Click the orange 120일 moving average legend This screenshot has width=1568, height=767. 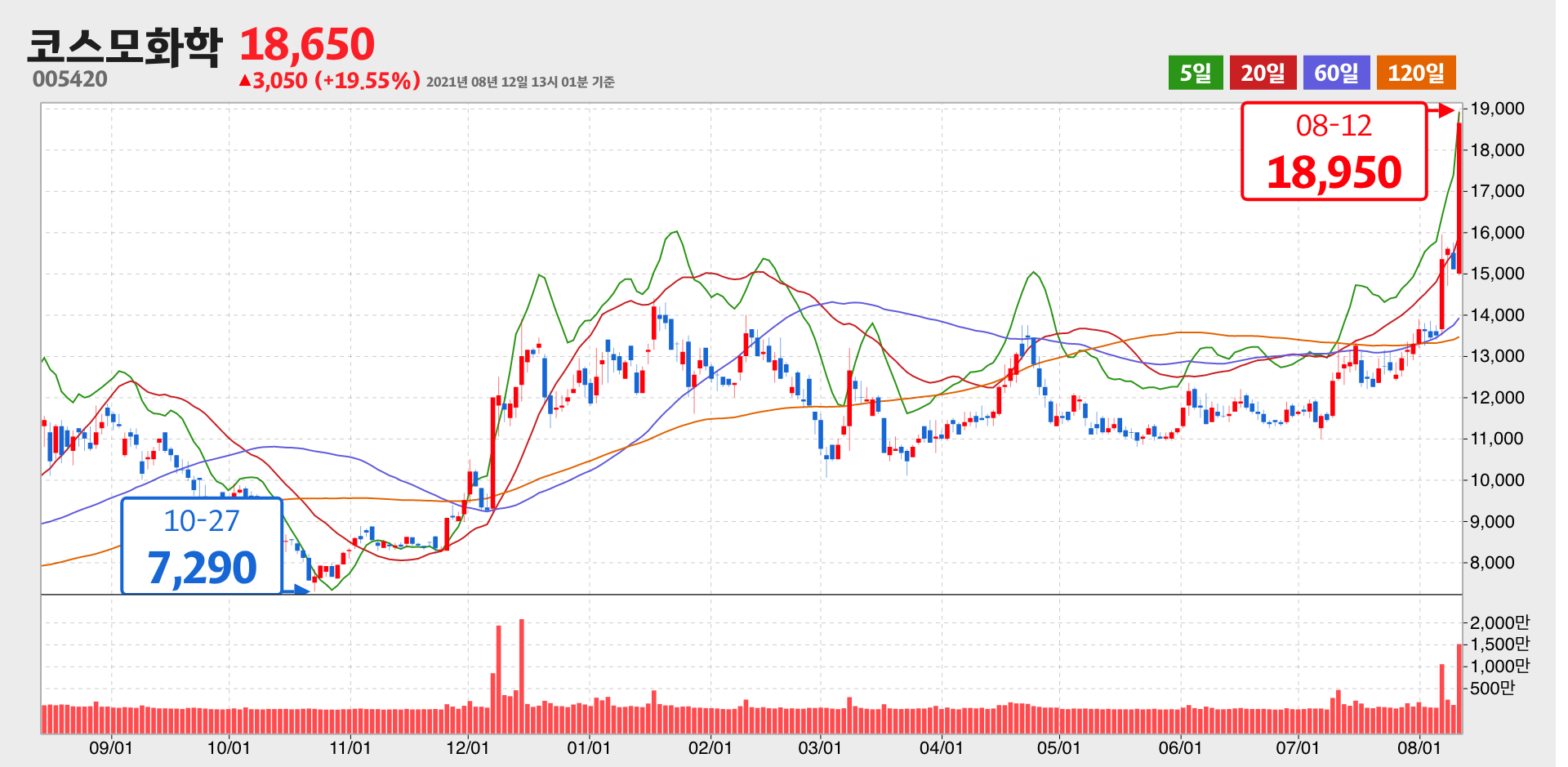tap(1416, 73)
